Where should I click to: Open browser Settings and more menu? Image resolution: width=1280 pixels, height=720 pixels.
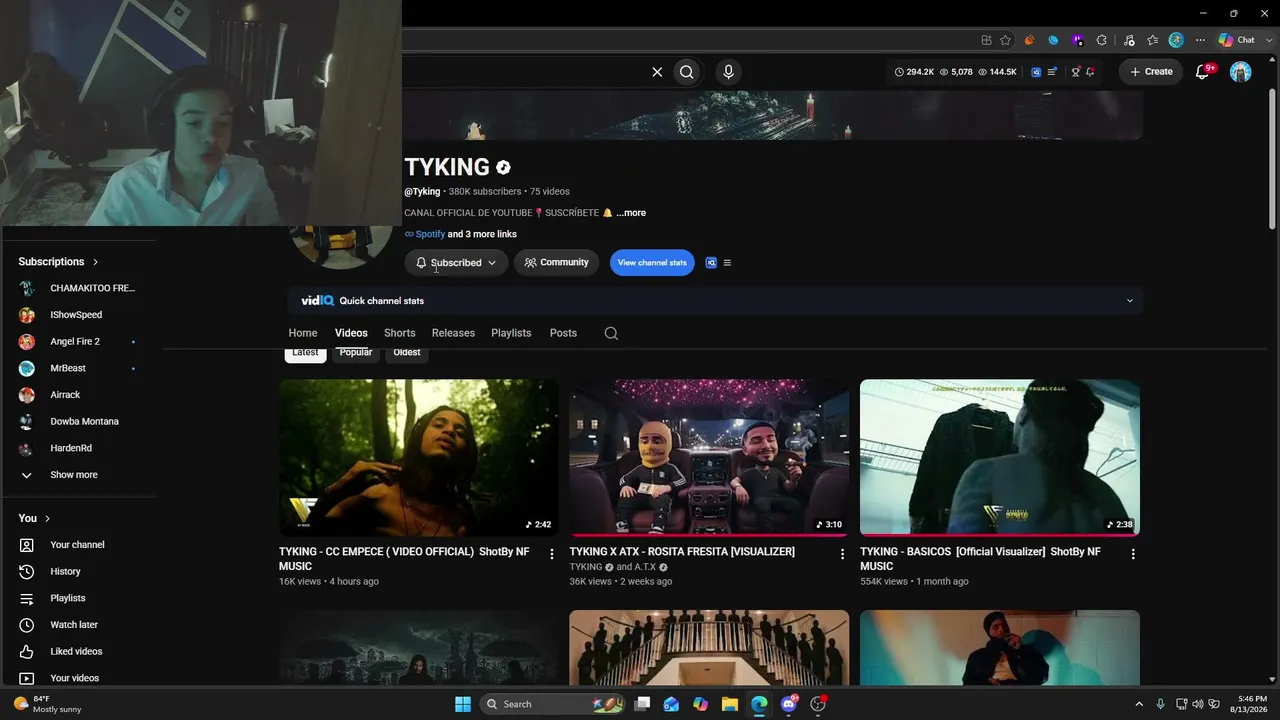pyautogui.click(x=1200, y=40)
